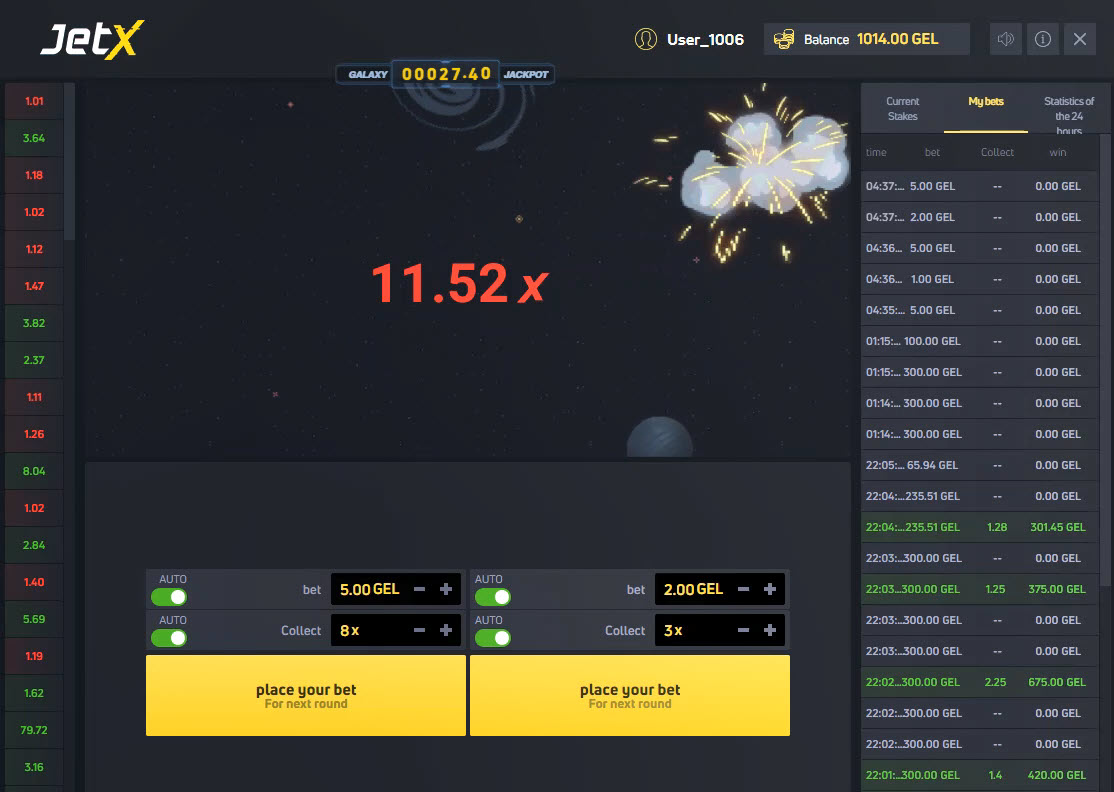Switch to the Current Stakes tab
Screen dimensions: 1114x792
click(902, 108)
